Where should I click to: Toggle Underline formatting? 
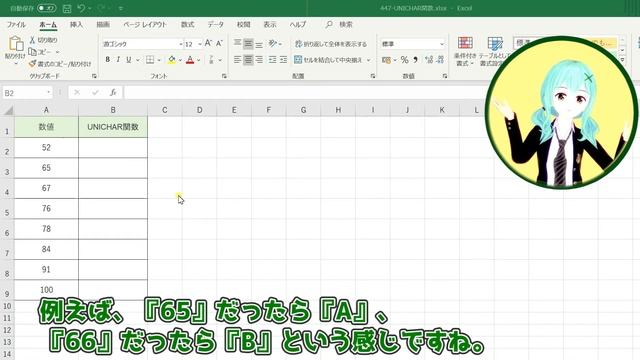(x=129, y=60)
